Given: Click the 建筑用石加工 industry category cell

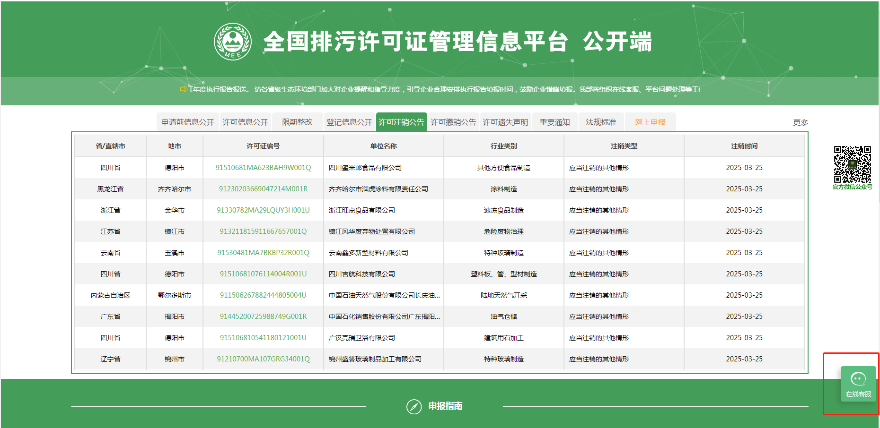Looking at the screenshot, I should pos(503,338).
